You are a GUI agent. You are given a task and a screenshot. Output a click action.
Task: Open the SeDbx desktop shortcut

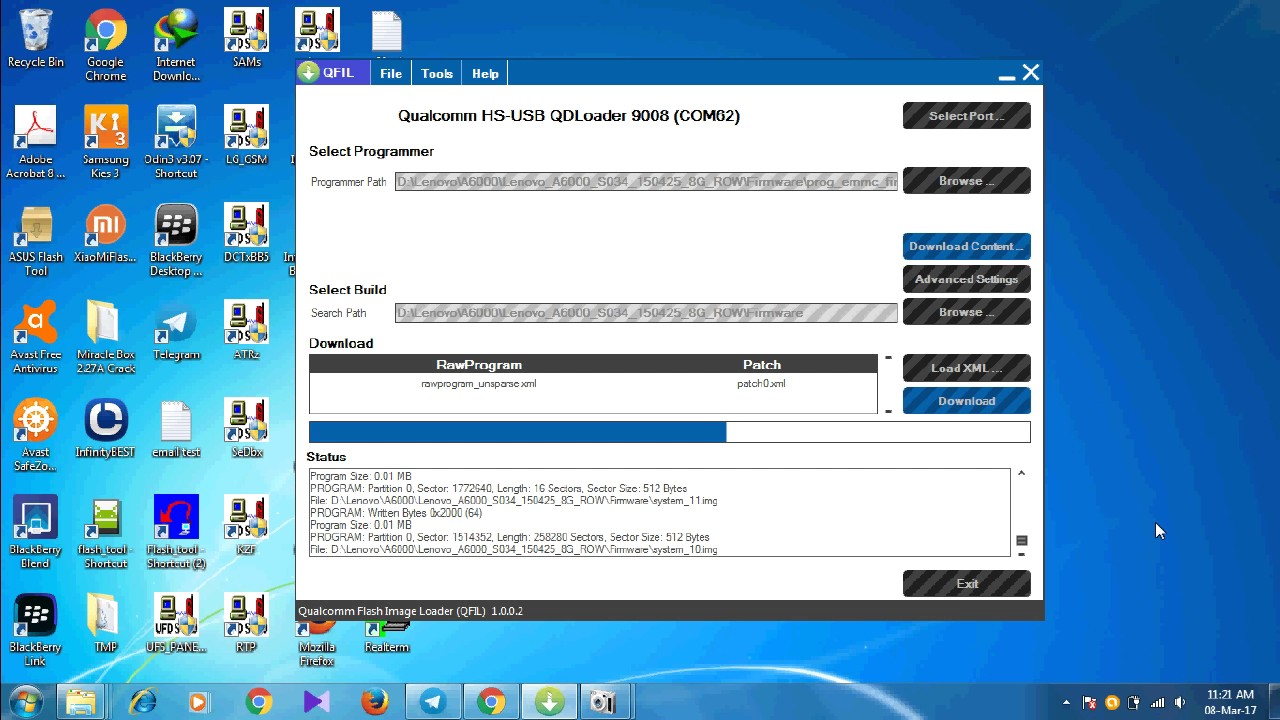[246, 429]
